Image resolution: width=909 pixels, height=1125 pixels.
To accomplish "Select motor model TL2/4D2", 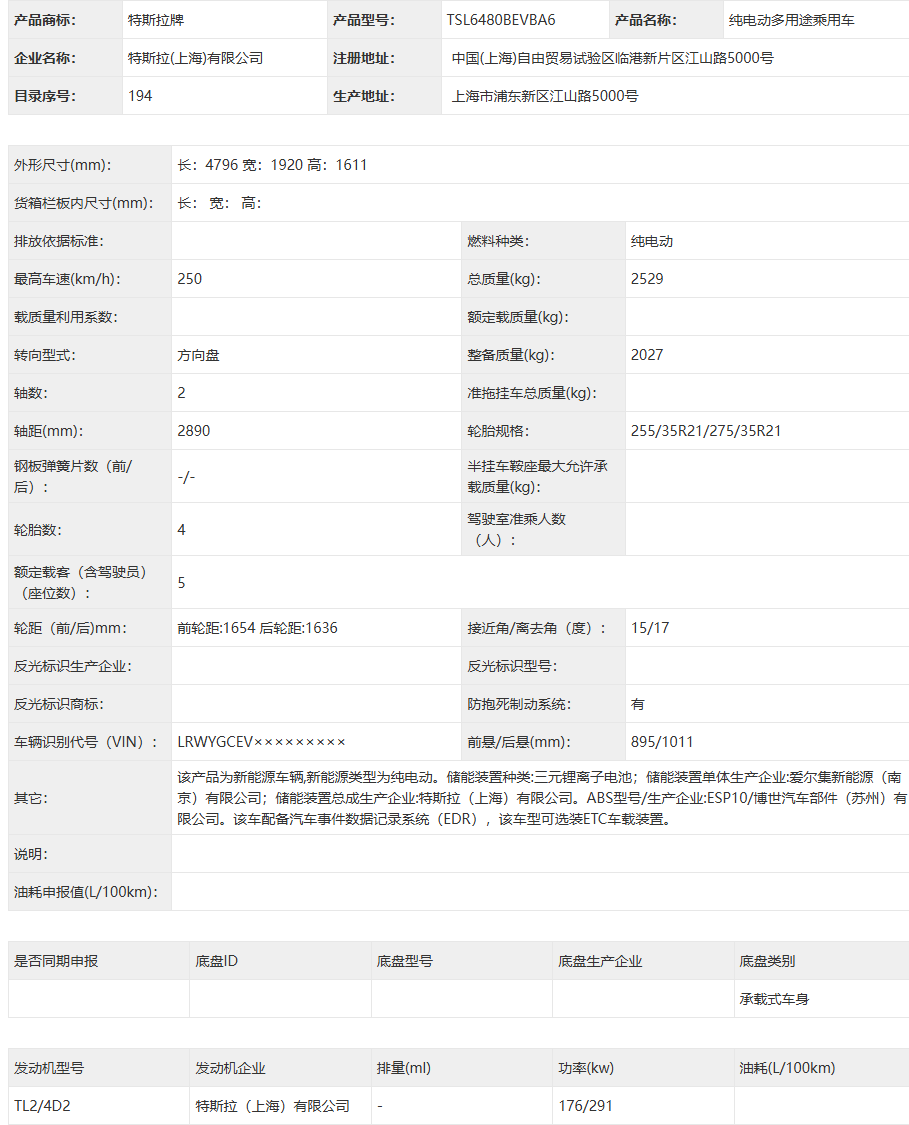I will (x=42, y=1106).
